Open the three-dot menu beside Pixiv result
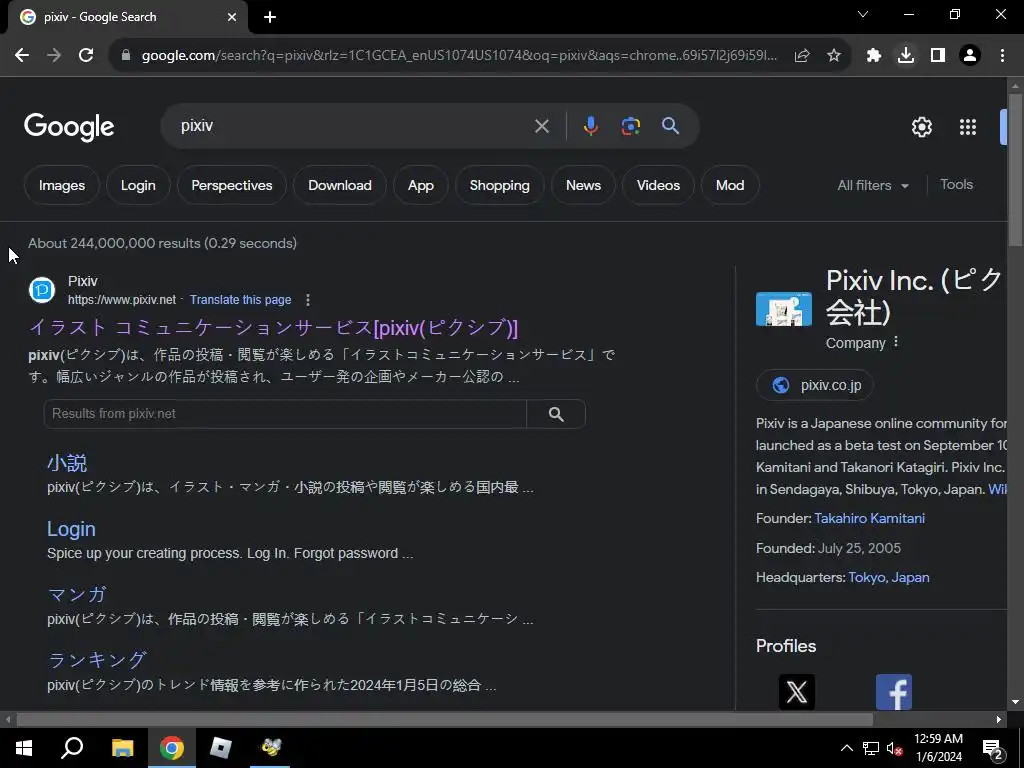Screen dimensions: 1024x768 coord(308,300)
